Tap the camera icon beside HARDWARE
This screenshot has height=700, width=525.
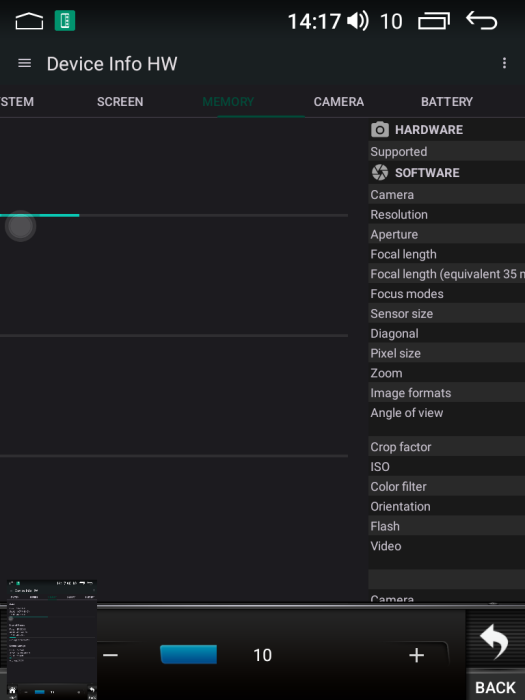click(x=380, y=129)
